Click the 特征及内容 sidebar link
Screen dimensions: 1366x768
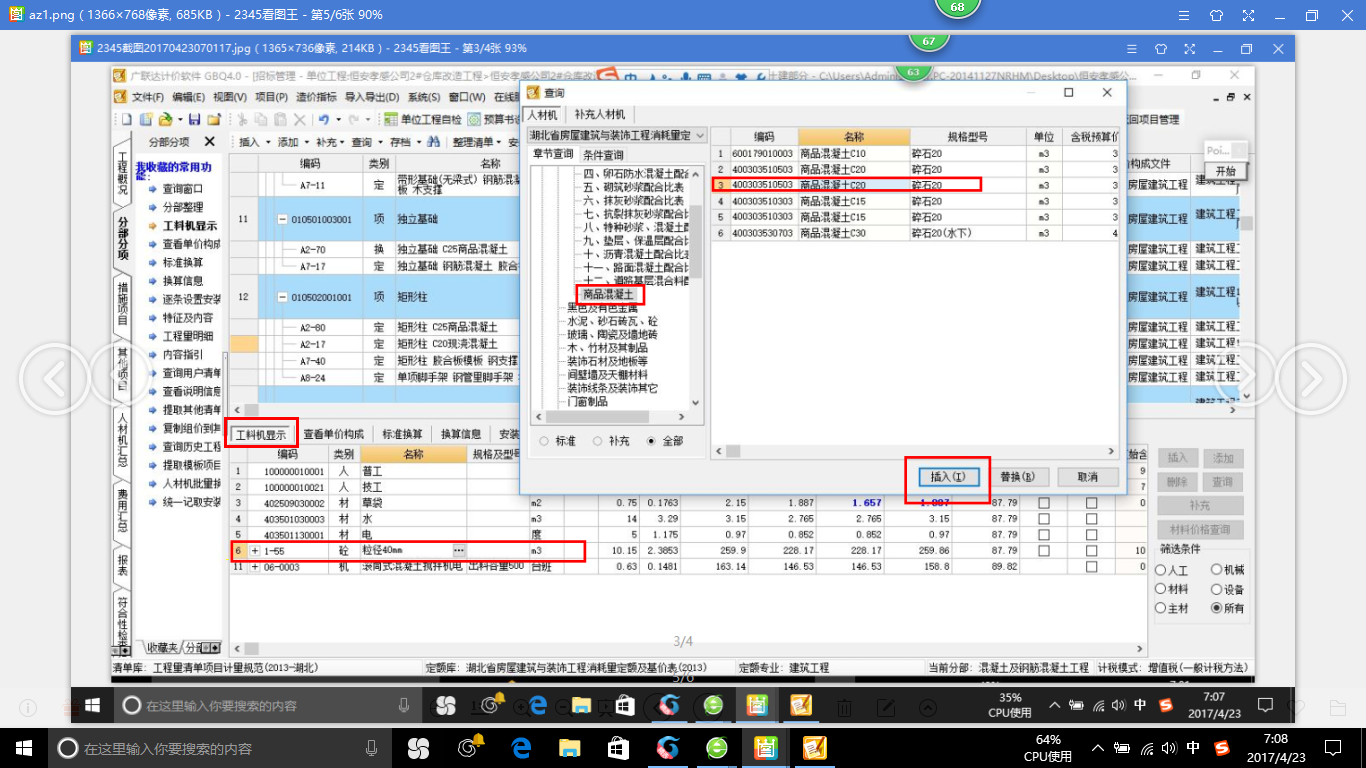pos(188,317)
